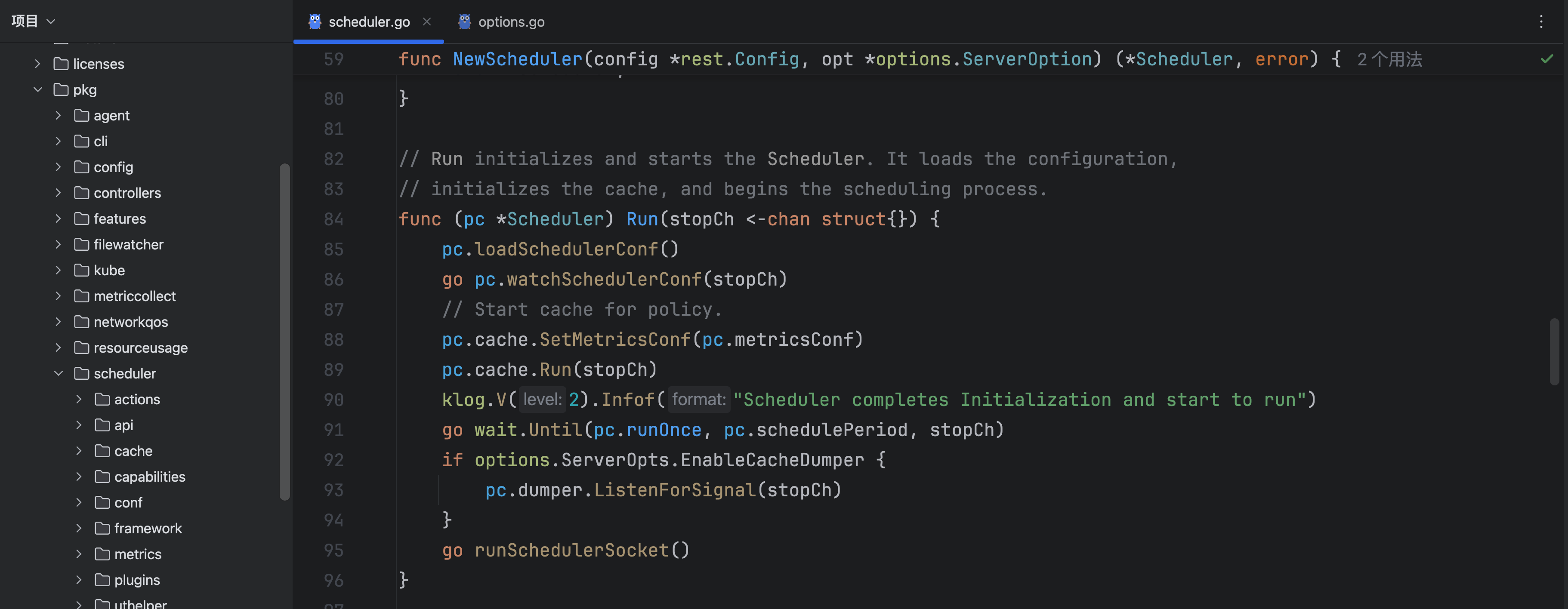Click the kube folder icon

[82, 270]
